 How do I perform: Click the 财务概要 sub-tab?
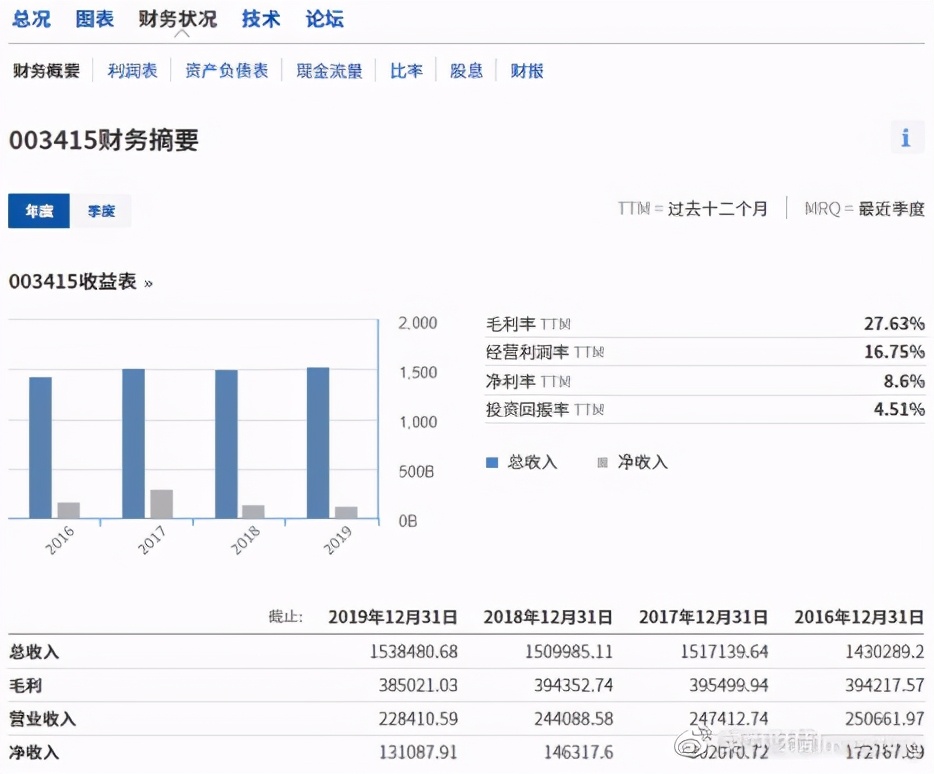coord(45,69)
